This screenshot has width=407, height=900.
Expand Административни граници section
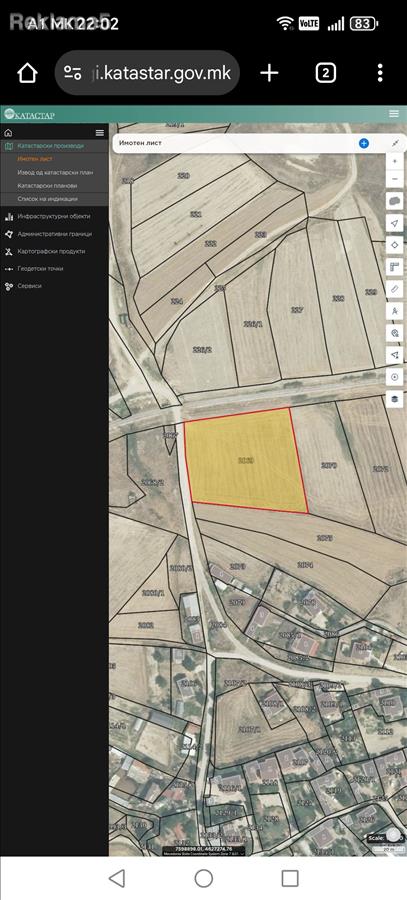[54, 234]
